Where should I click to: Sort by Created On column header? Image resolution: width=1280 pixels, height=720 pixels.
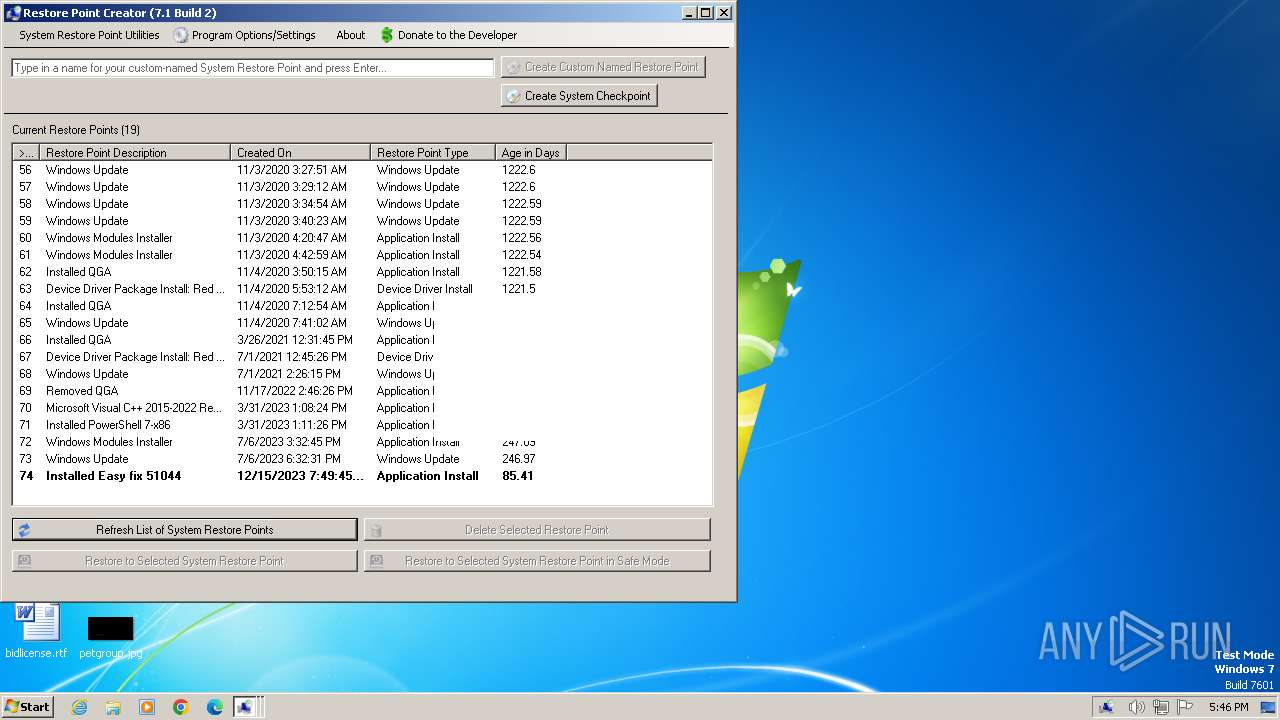click(x=301, y=153)
